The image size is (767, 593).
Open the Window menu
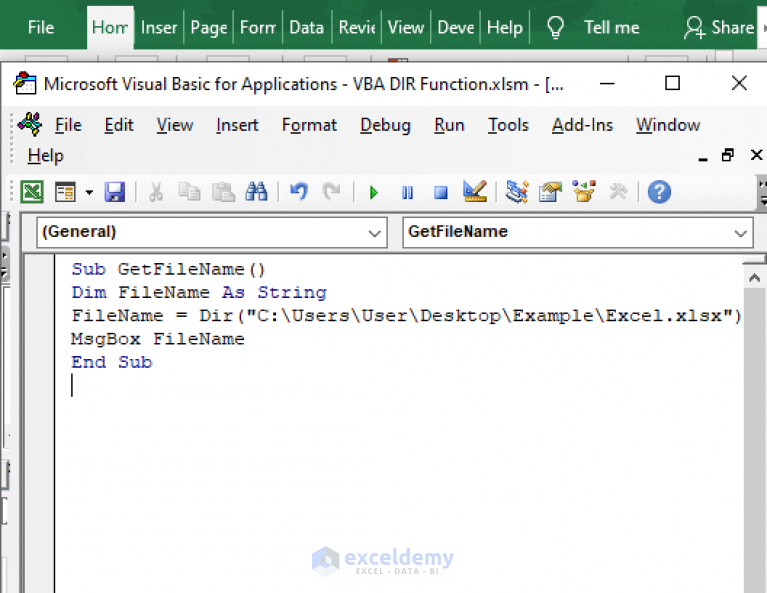pyautogui.click(x=668, y=125)
